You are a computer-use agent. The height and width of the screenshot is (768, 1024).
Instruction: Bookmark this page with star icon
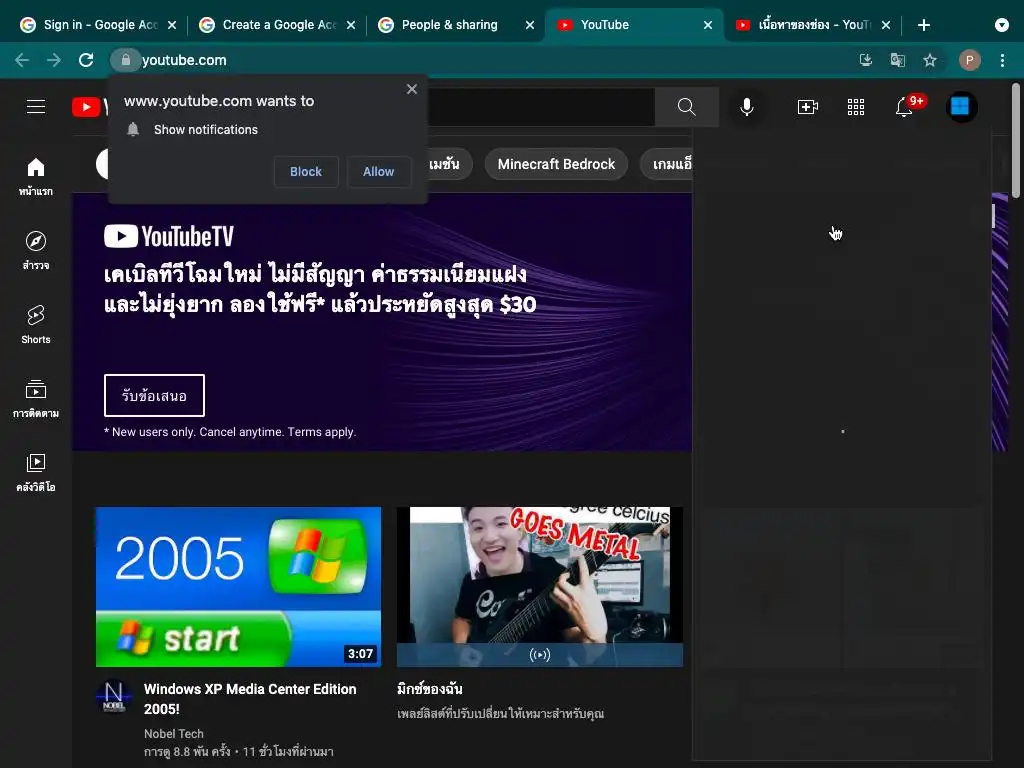pos(930,60)
